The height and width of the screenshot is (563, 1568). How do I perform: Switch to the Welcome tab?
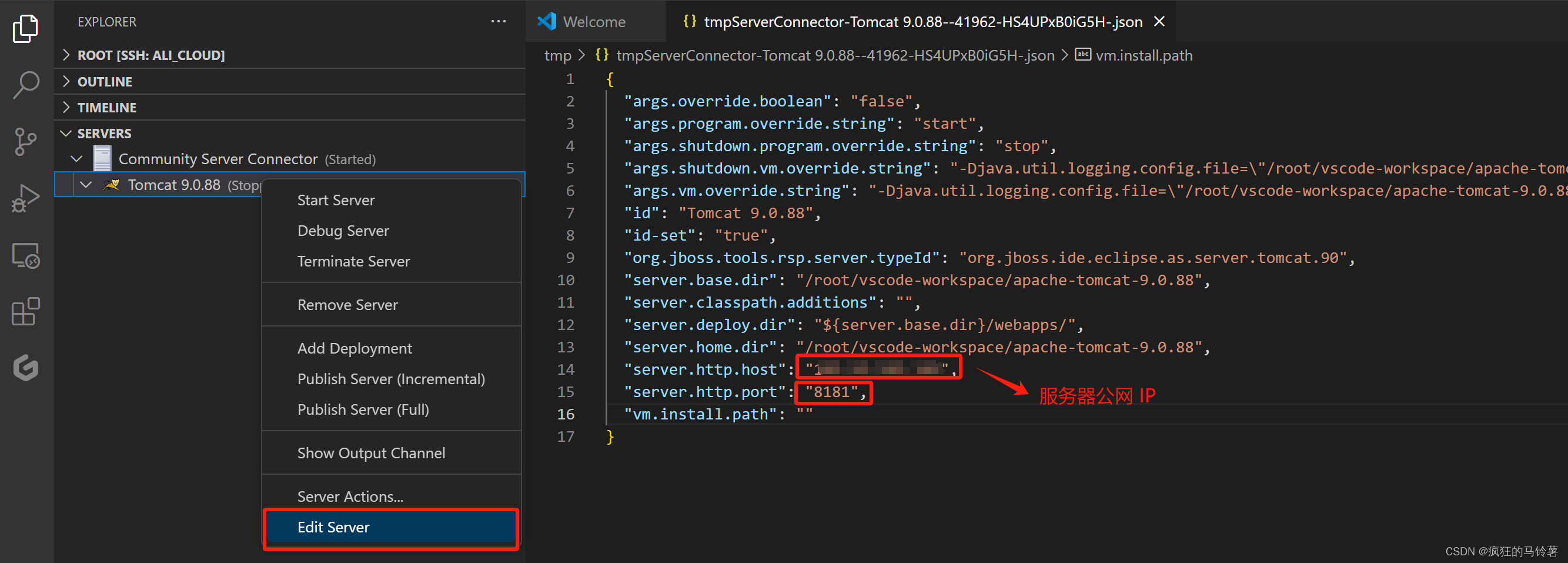(x=593, y=22)
